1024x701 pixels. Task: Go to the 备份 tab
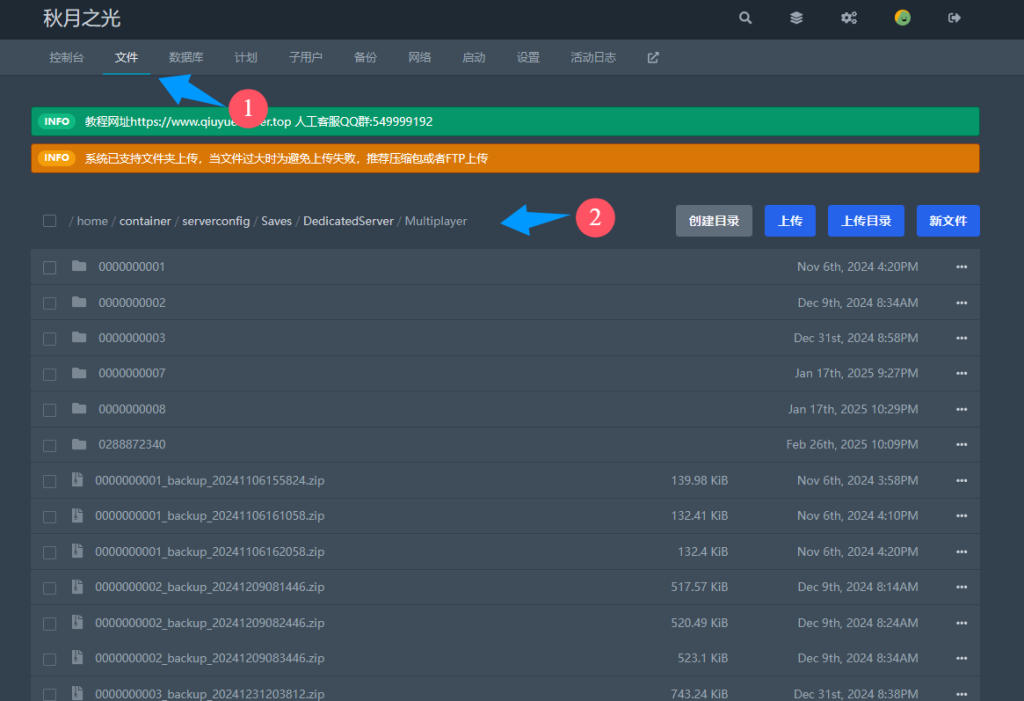tap(365, 58)
